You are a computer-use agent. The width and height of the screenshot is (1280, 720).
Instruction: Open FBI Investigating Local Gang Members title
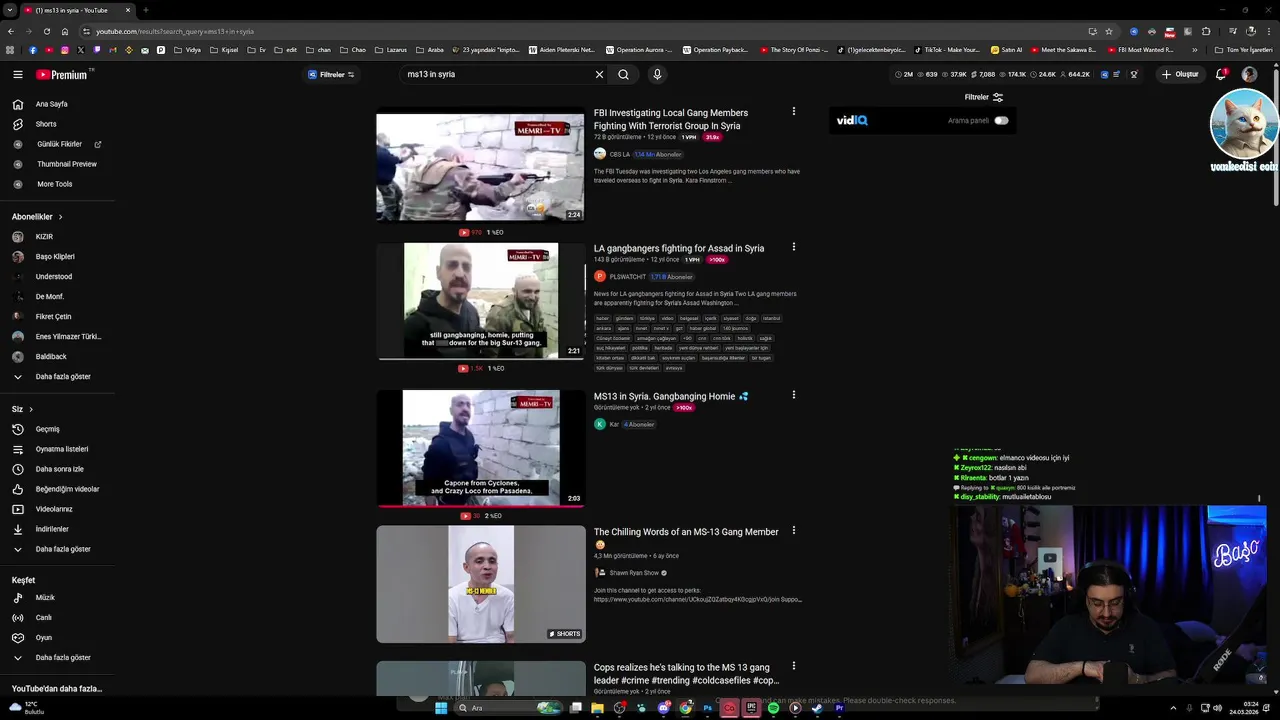pyautogui.click(x=670, y=119)
